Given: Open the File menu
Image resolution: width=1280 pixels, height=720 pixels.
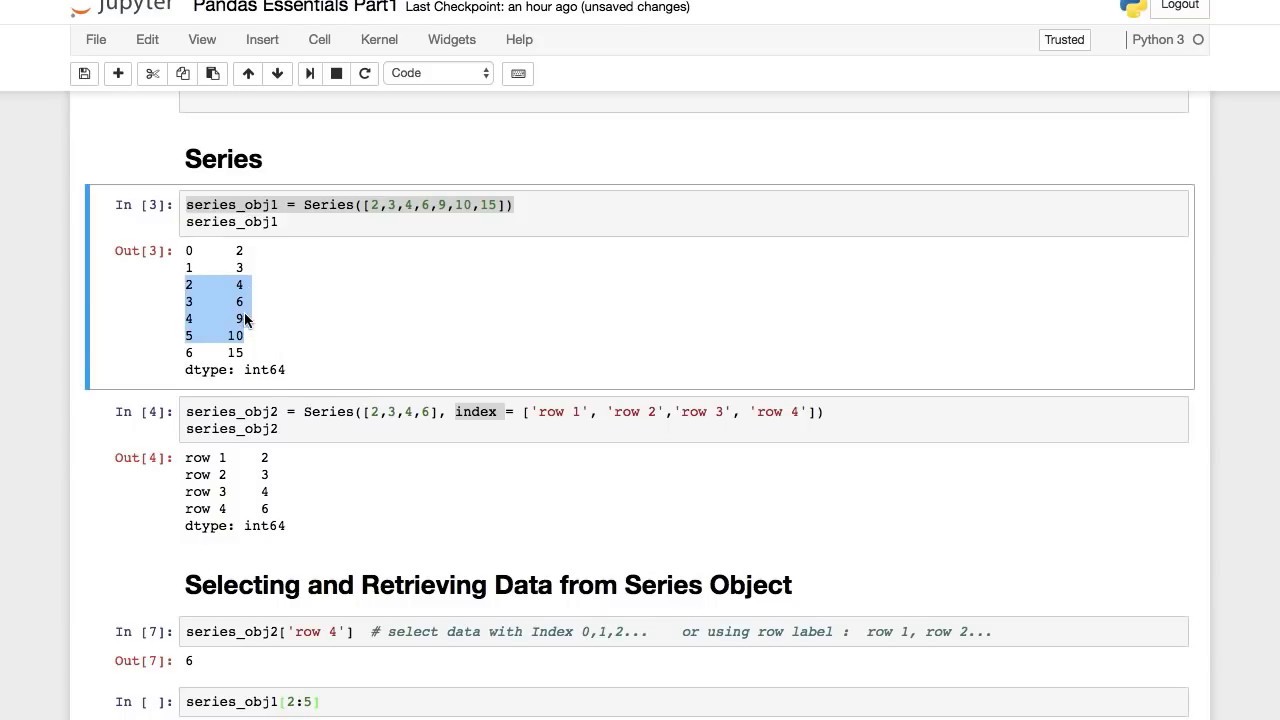Looking at the screenshot, I should pyautogui.click(x=96, y=40).
